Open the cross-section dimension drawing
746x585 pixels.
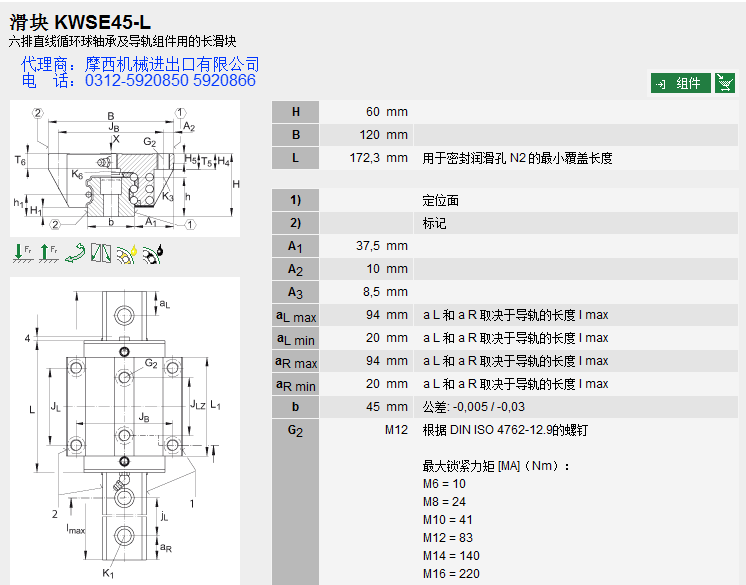click(126, 168)
